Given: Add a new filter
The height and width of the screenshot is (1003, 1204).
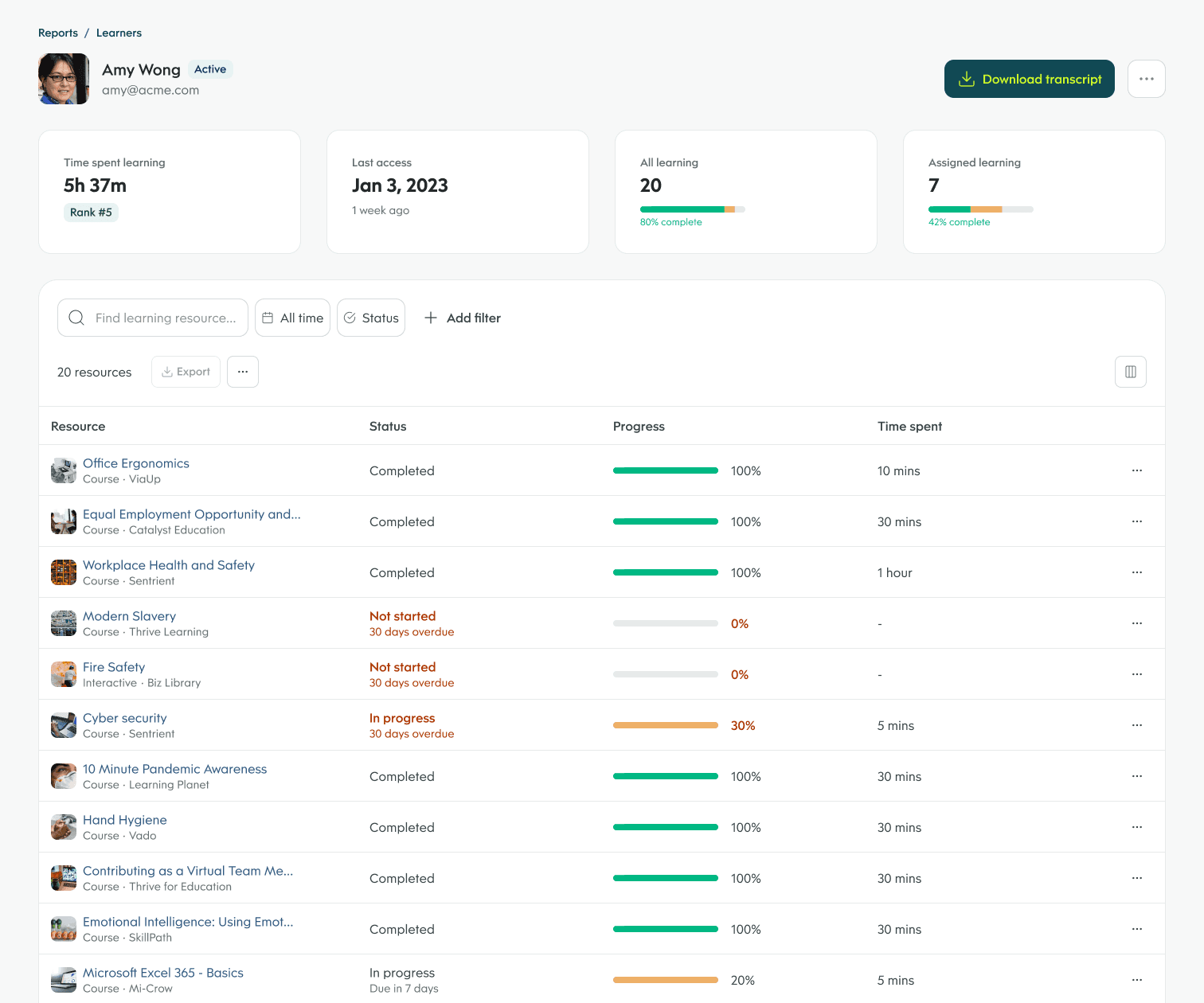Looking at the screenshot, I should coord(463,318).
